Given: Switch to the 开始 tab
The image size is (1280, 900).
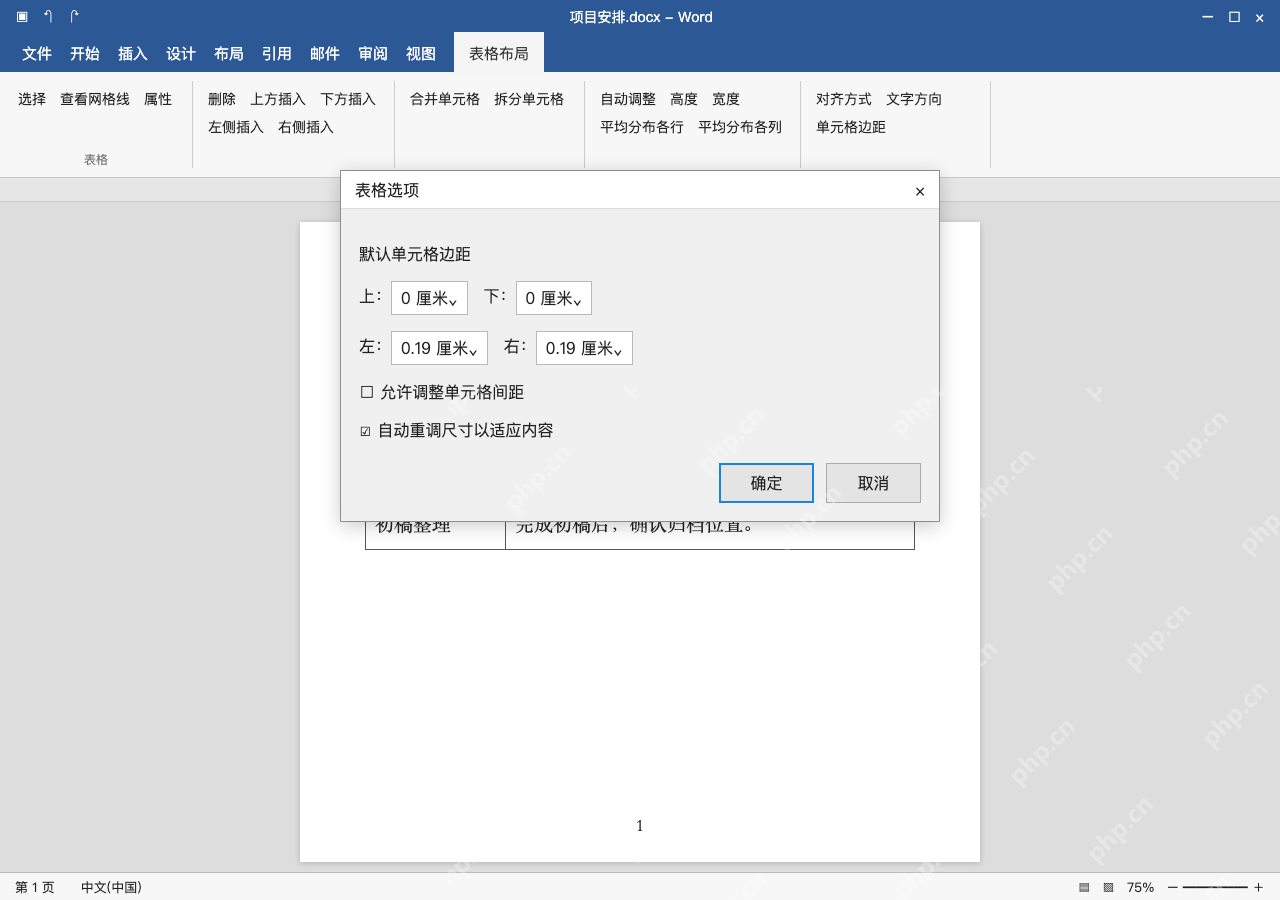Looking at the screenshot, I should click(85, 53).
